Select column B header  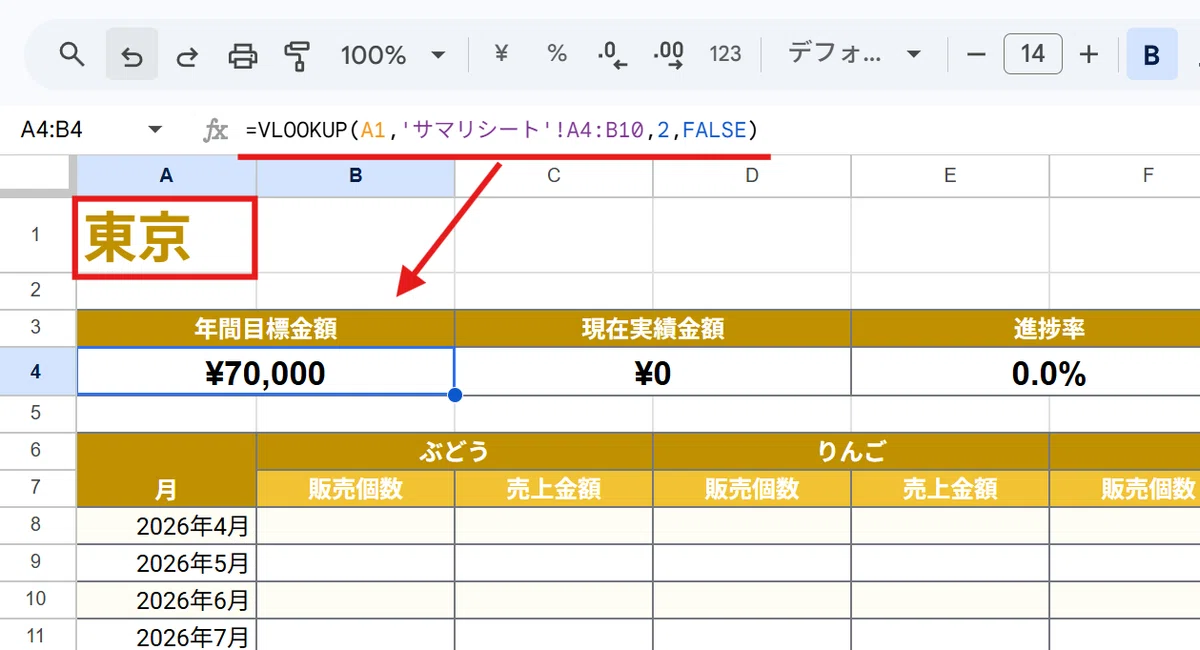pos(355,176)
